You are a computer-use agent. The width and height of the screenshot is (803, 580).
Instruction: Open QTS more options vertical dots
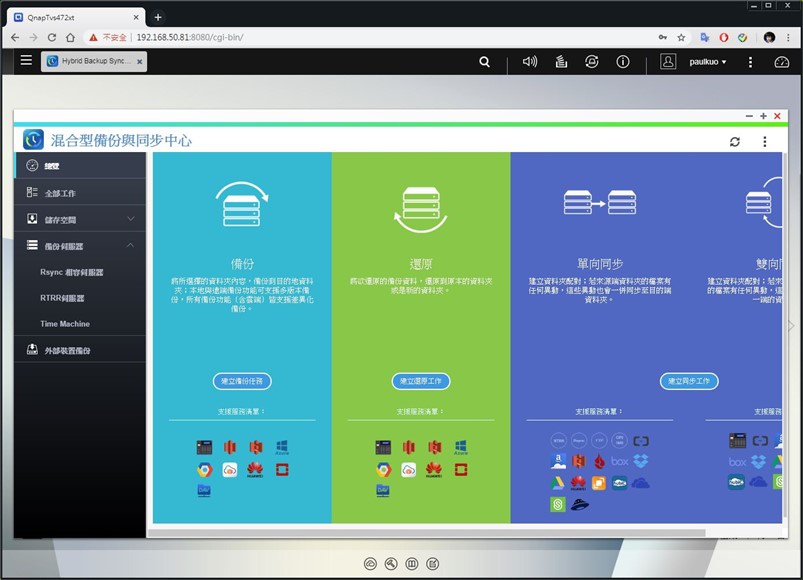(x=750, y=62)
